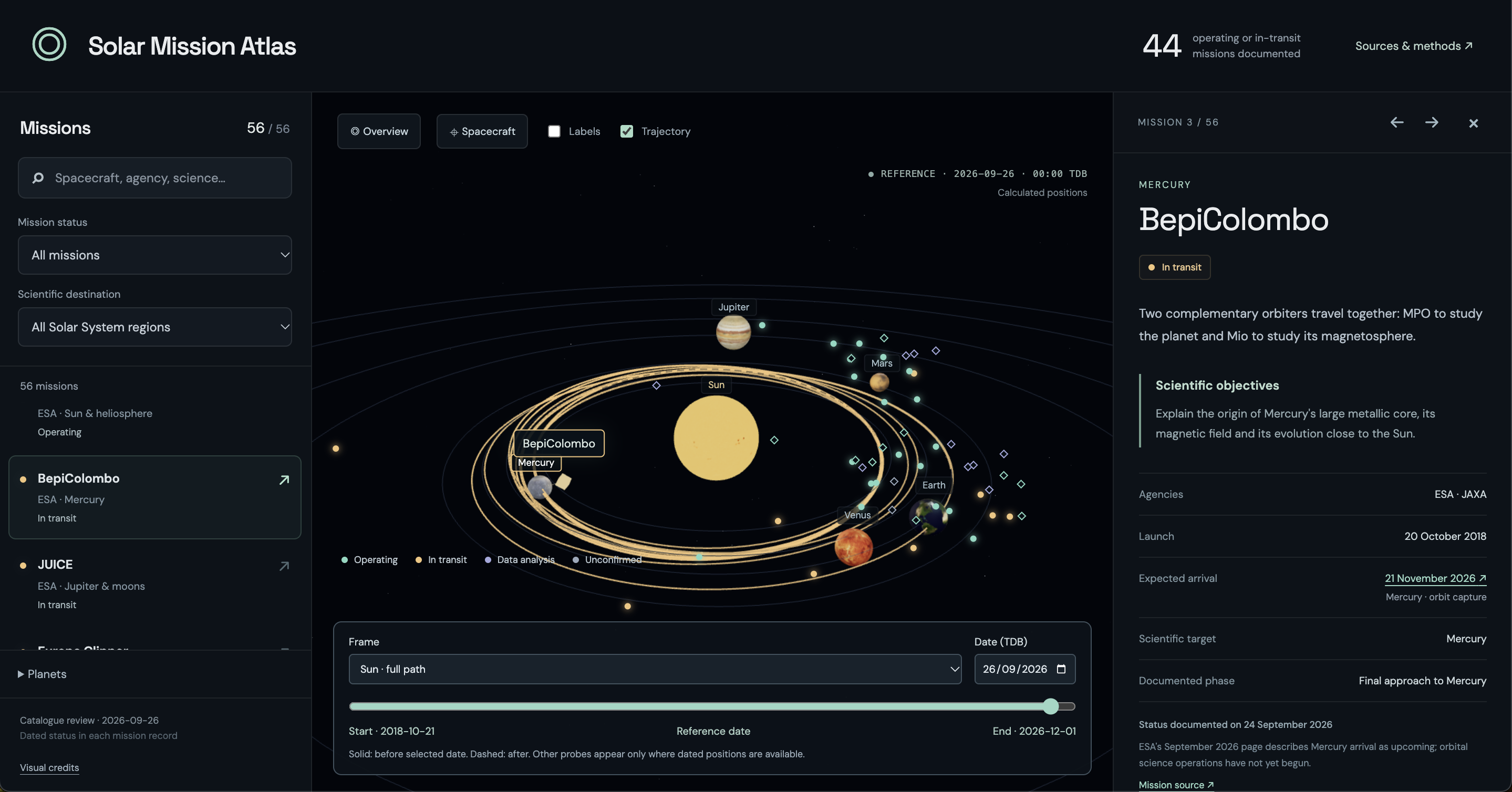Click the timeline slider handle

pyautogui.click(x=1051, y=706)
